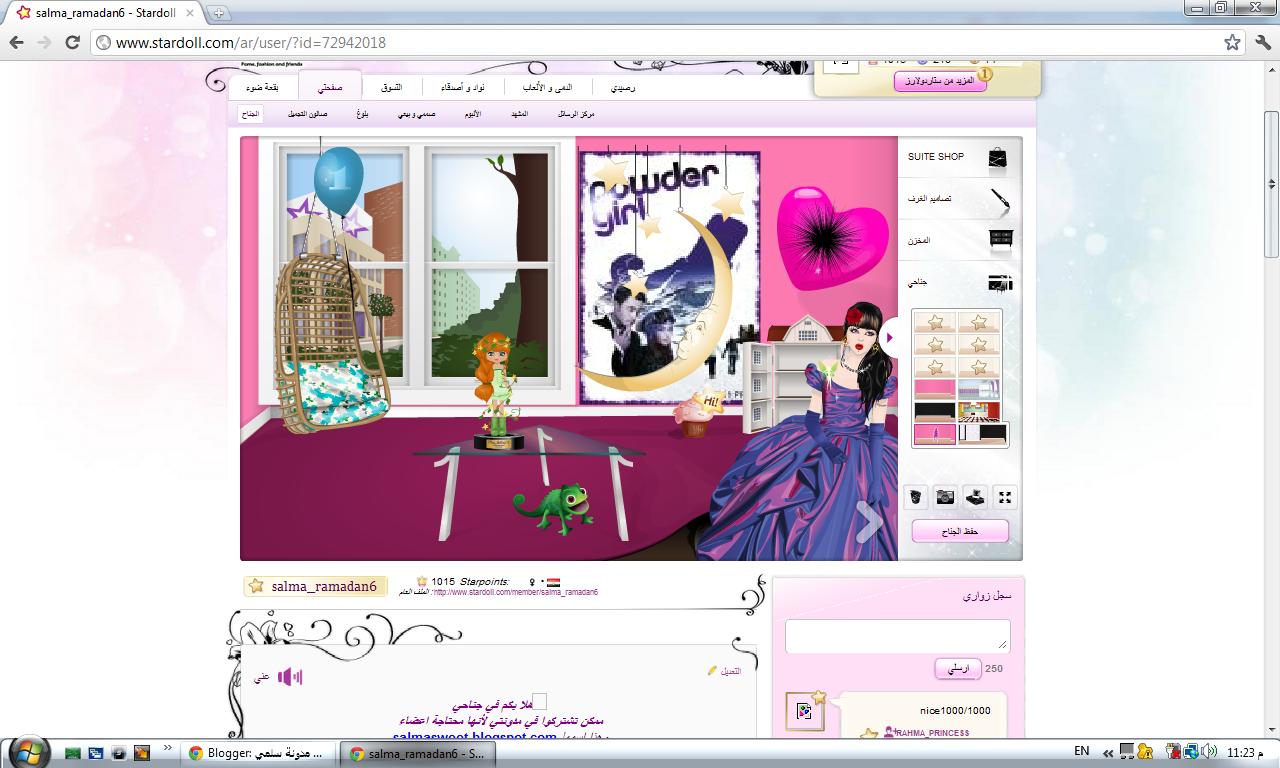Go back to the previous page
The width and height of the screenshot is (1280, 768).
click(17, 43)
